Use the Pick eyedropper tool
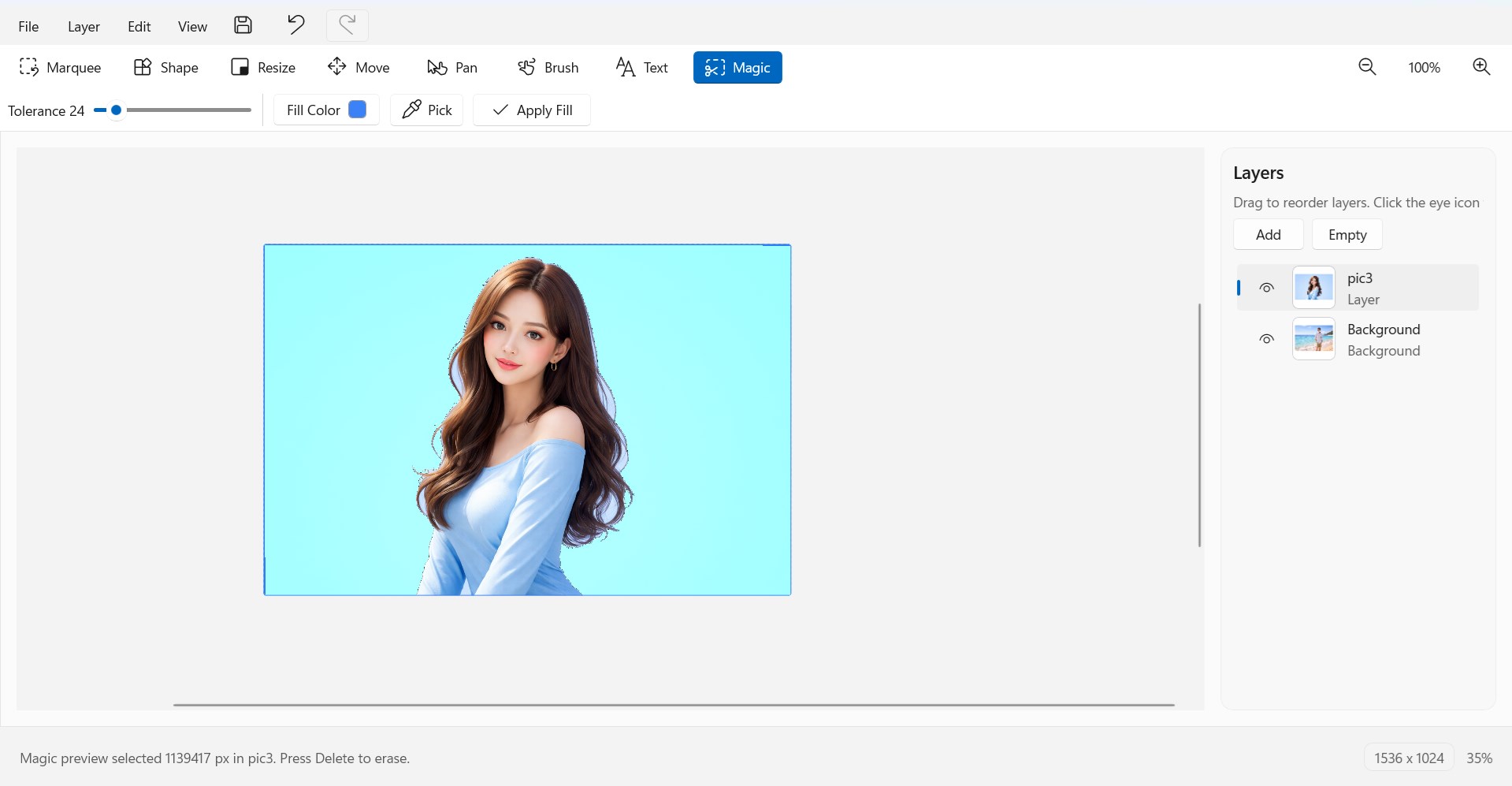This screenshot has height=786, width=1512. click(426, 110)
